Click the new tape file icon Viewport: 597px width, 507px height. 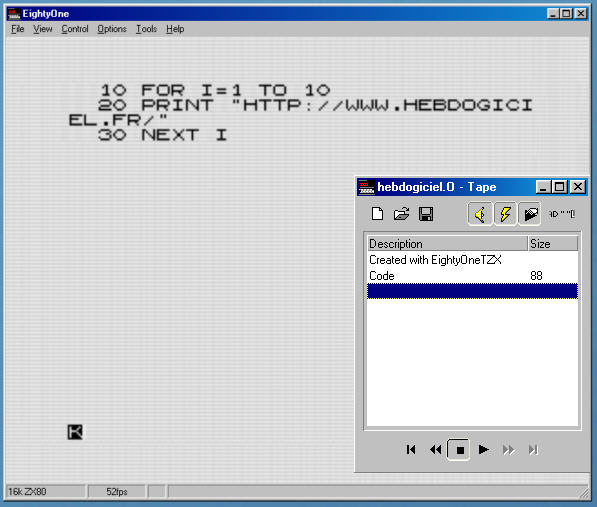tap(377, 214)
